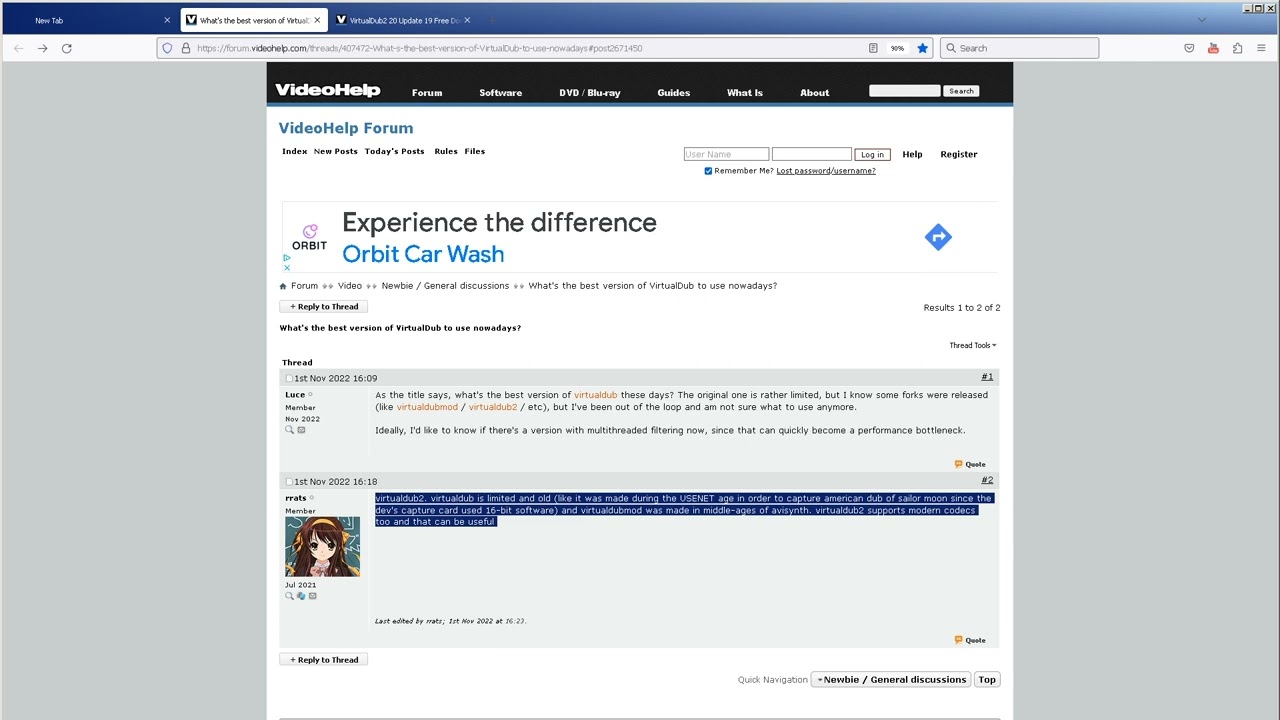The height and width of the screenshot is (720, 1280).
Task: Open the Files link
Action: point(474,152)
